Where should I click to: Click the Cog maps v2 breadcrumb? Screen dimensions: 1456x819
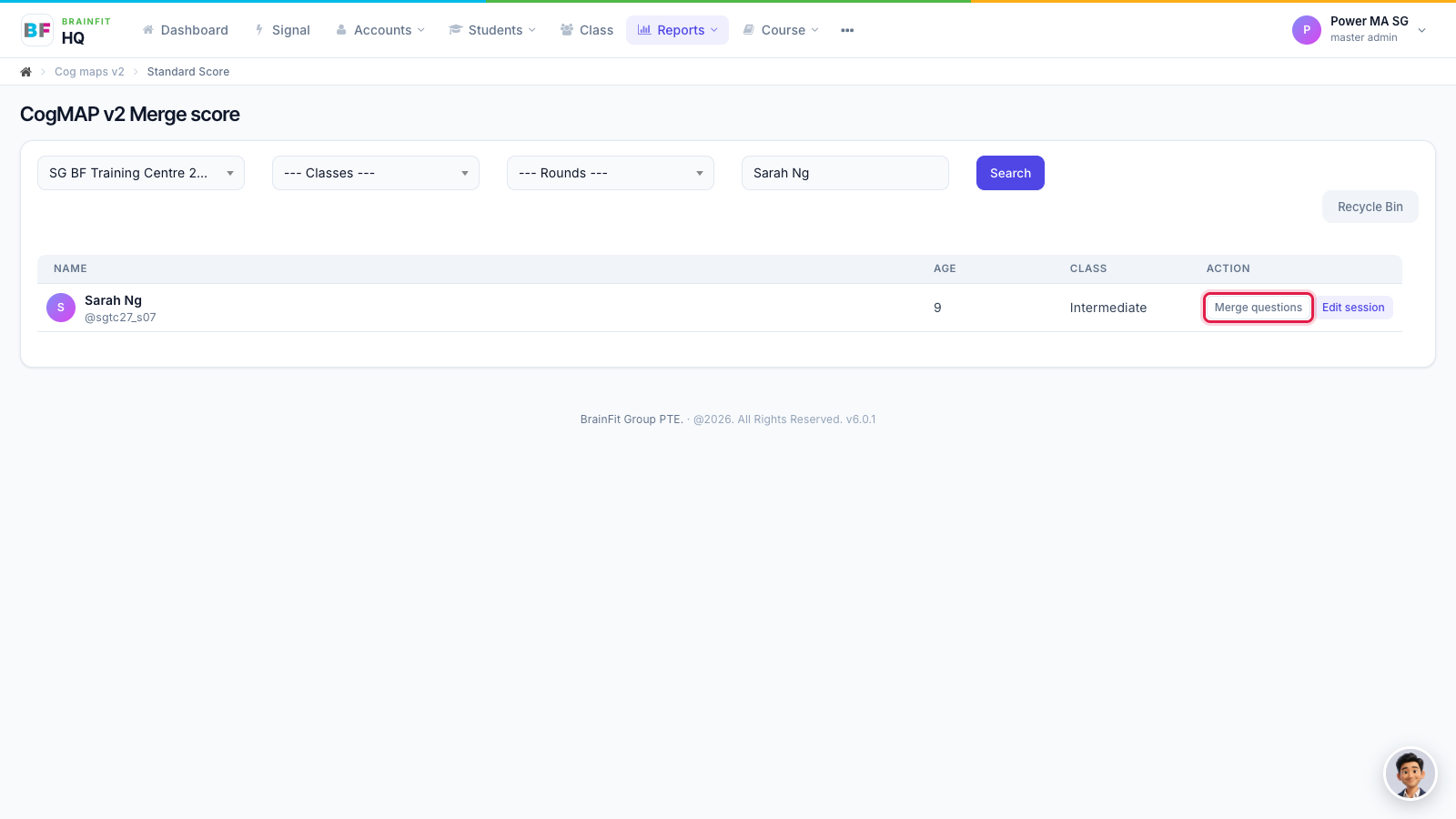[x=89, y=72]
